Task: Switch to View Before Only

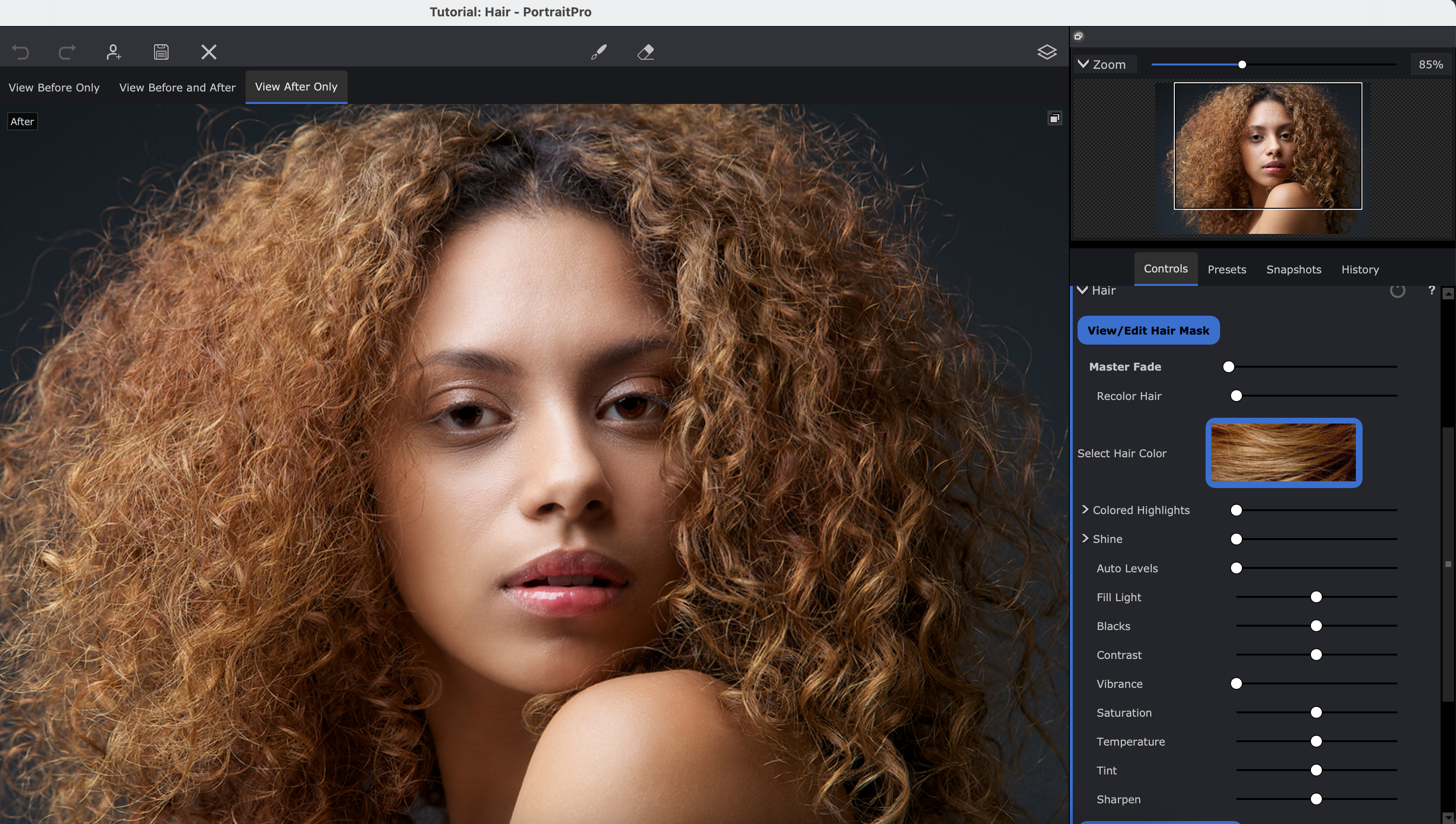Action: [54, 87]
